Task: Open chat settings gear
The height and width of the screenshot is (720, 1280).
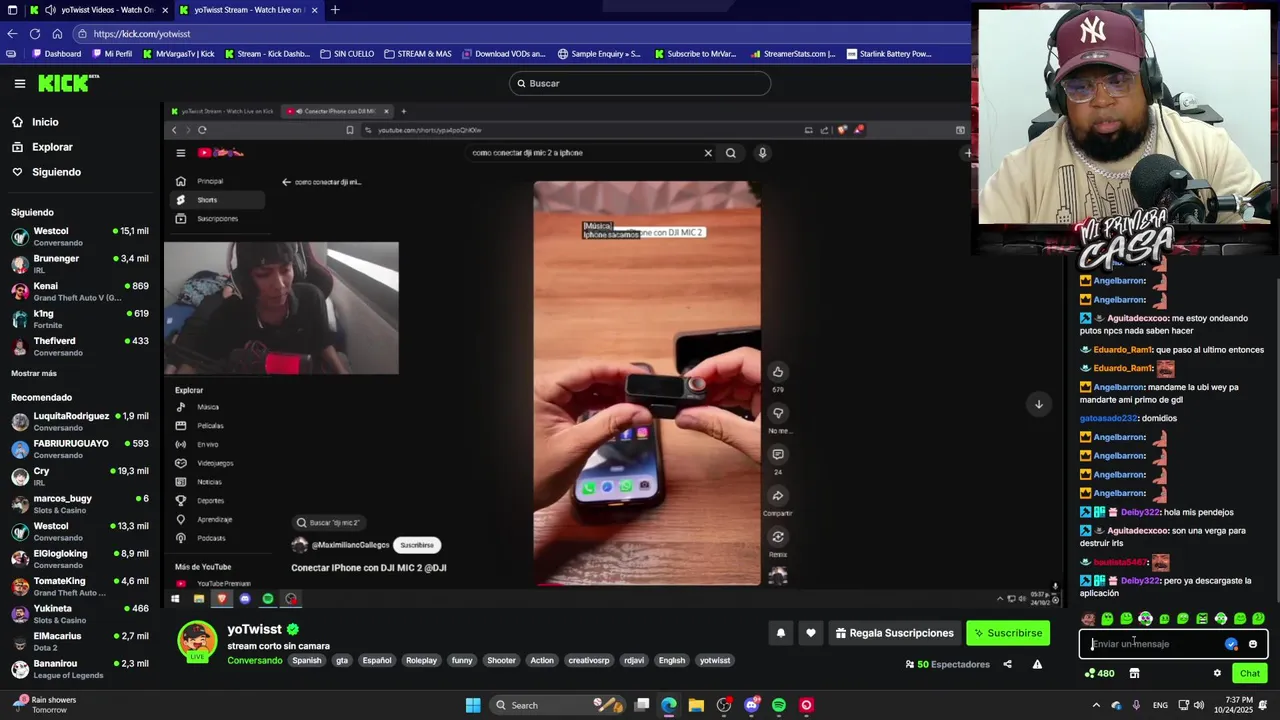Action: click(x=1217, y=673)
